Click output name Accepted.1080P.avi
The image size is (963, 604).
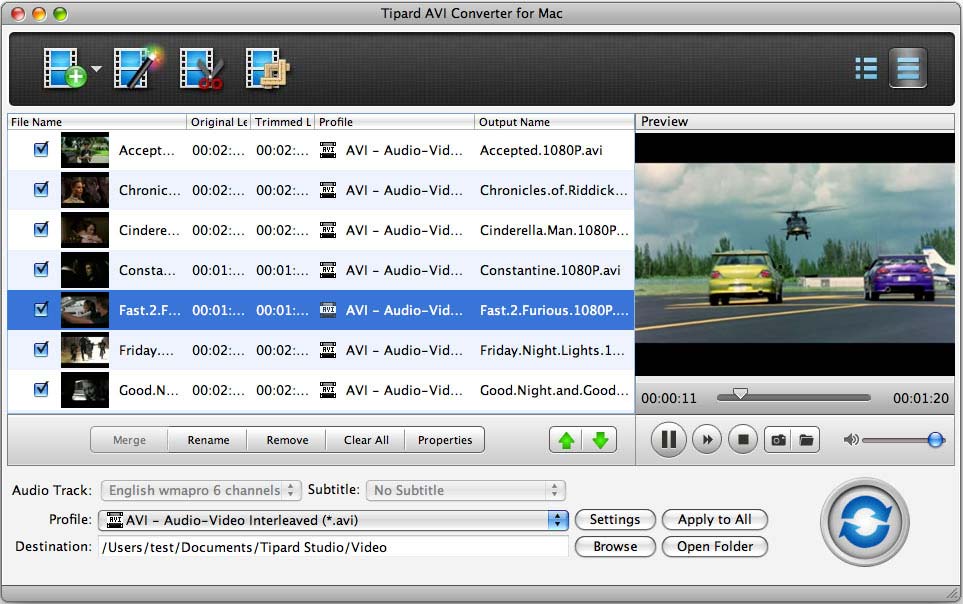[x=541, y=151]
